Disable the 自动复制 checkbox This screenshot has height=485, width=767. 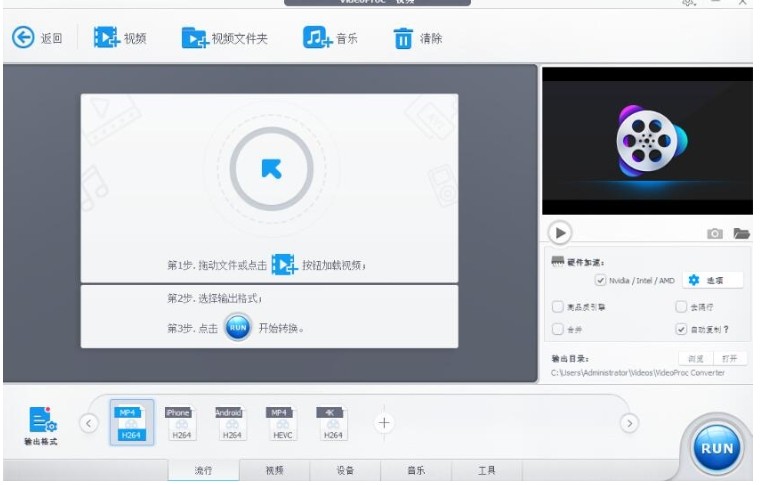[x=681, y=328]
